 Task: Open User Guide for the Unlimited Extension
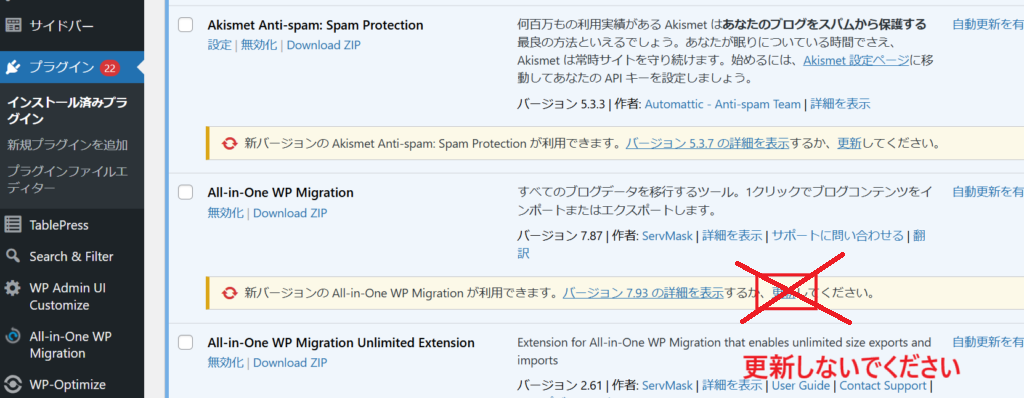801,386
